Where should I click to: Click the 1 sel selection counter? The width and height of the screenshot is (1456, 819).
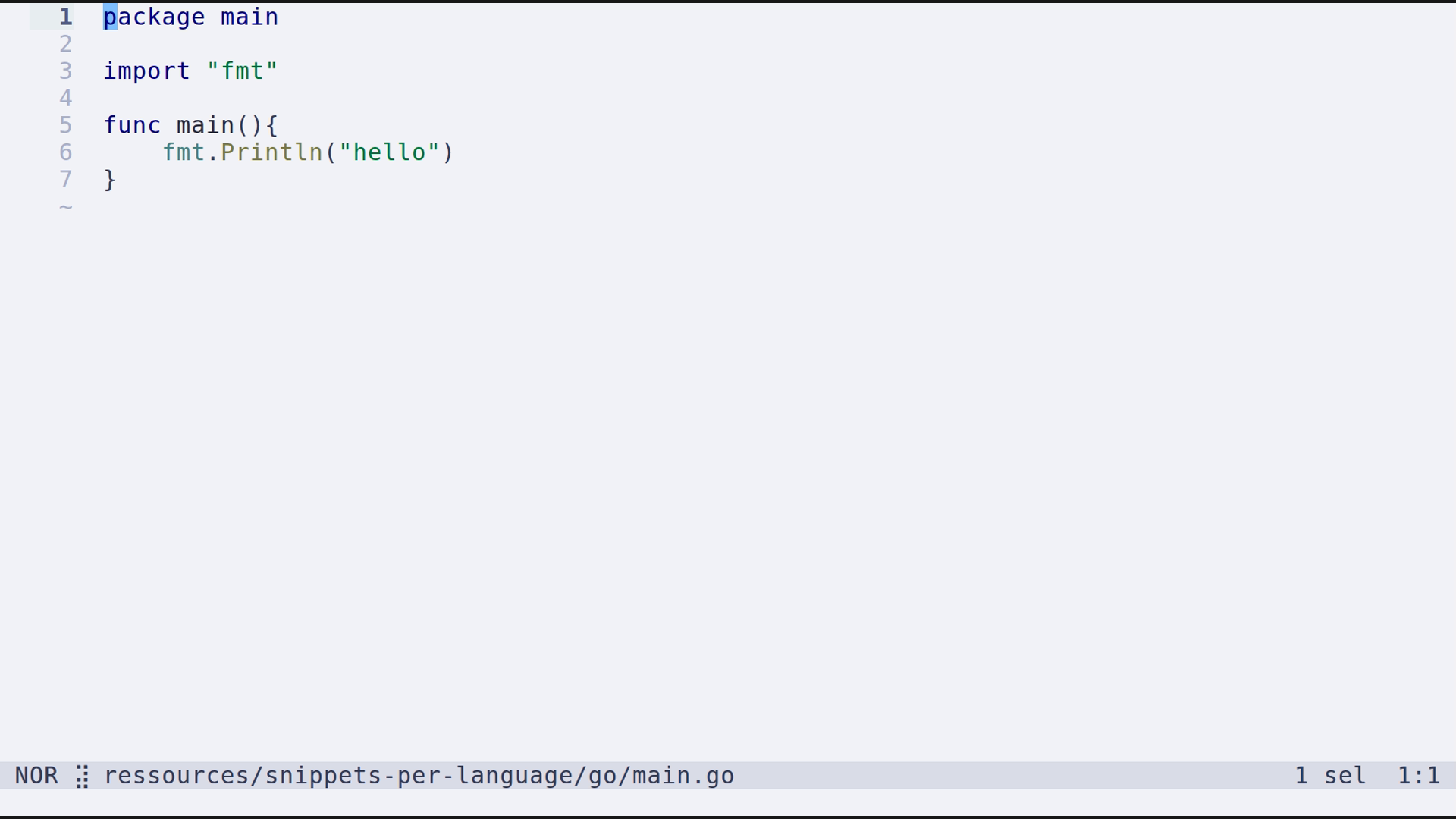coord(1330,776)
